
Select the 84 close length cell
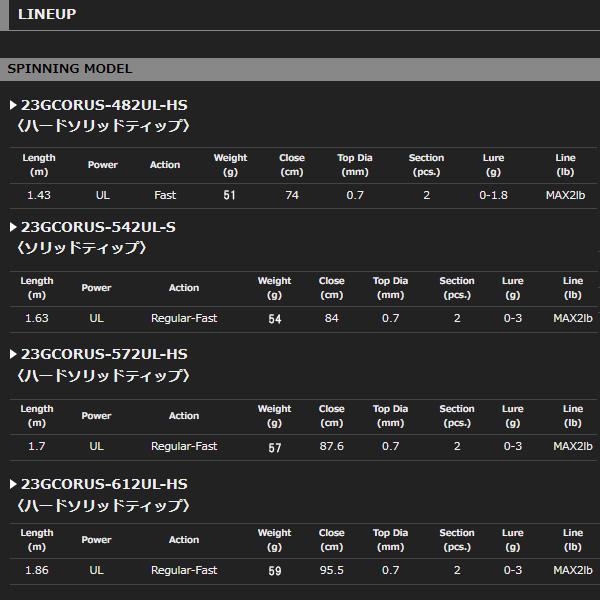click(331, 318)
